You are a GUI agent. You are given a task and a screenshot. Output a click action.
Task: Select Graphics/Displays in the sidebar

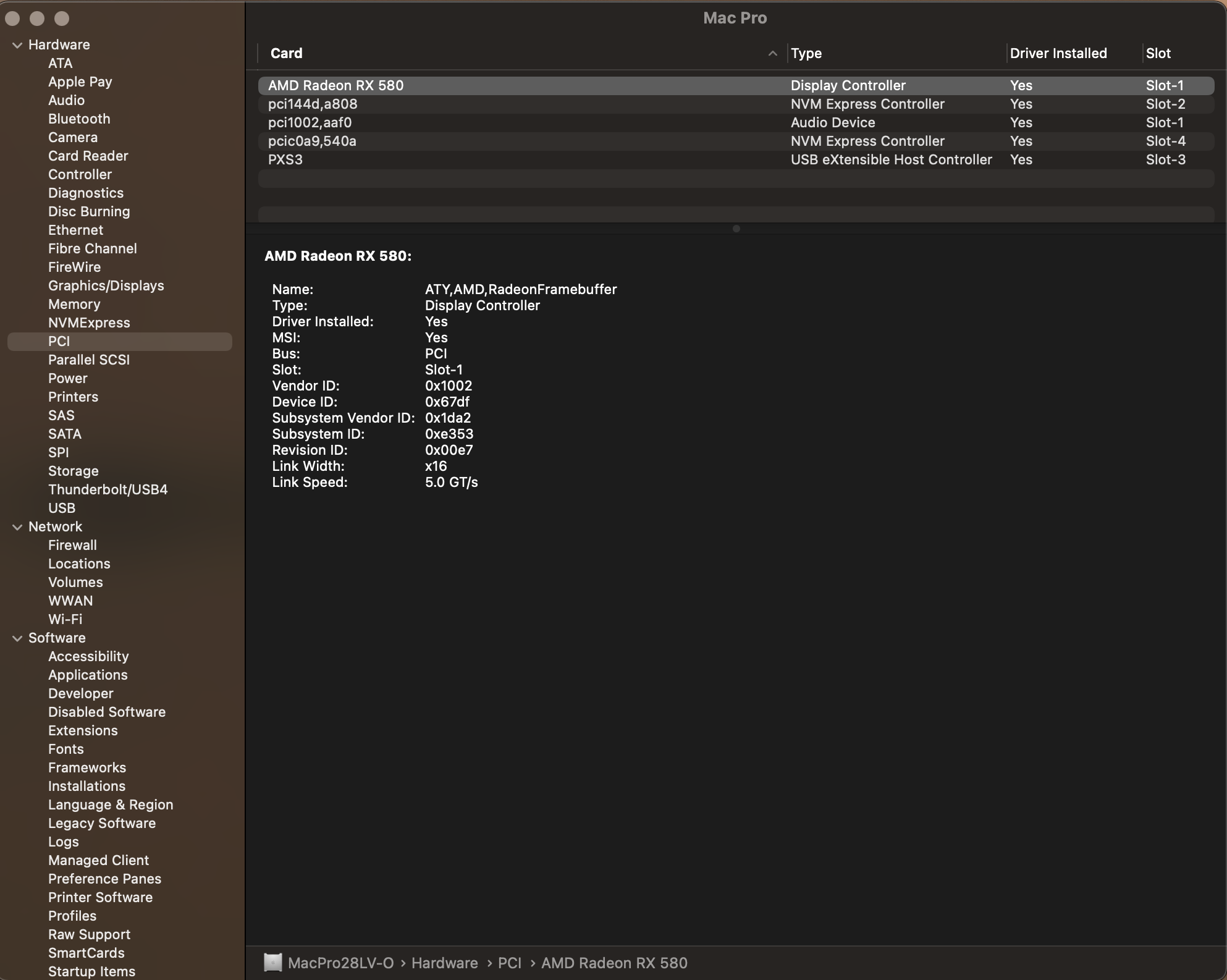pos(106,285)
